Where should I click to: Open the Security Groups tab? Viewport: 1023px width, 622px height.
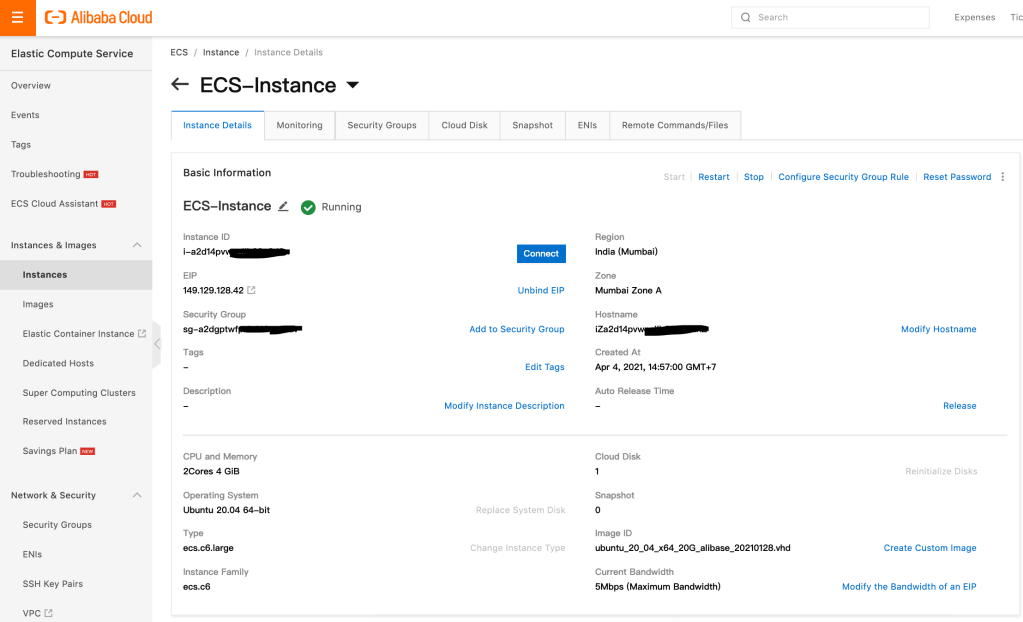point(381,126)
